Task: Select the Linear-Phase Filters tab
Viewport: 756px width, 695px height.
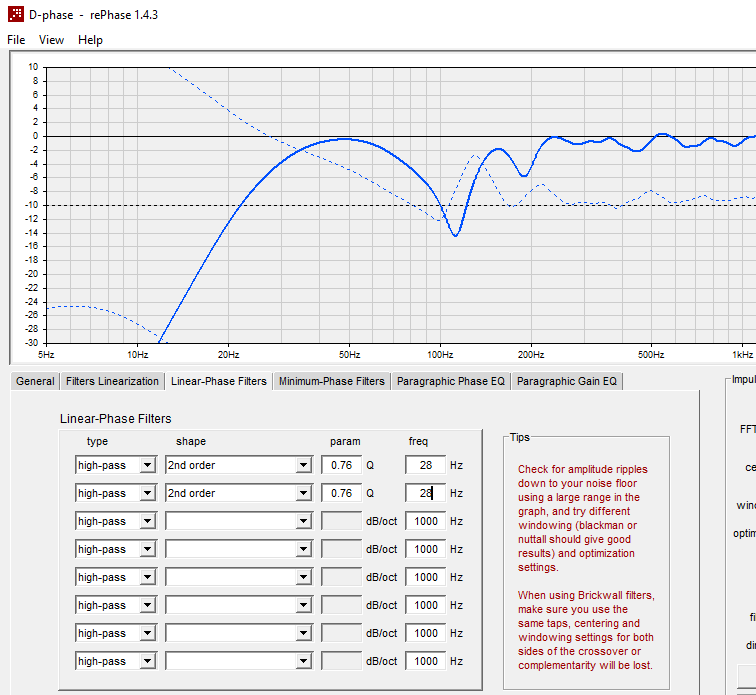Action: [218, 381]
